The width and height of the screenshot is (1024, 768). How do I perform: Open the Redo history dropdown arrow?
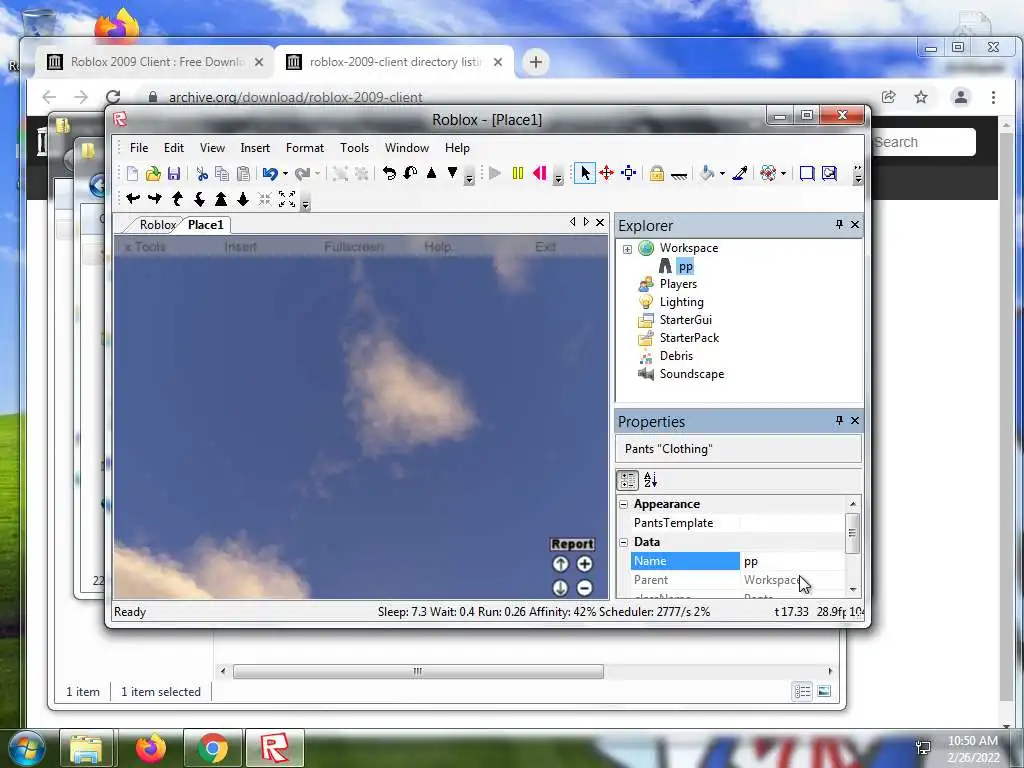tap(317, 174)
